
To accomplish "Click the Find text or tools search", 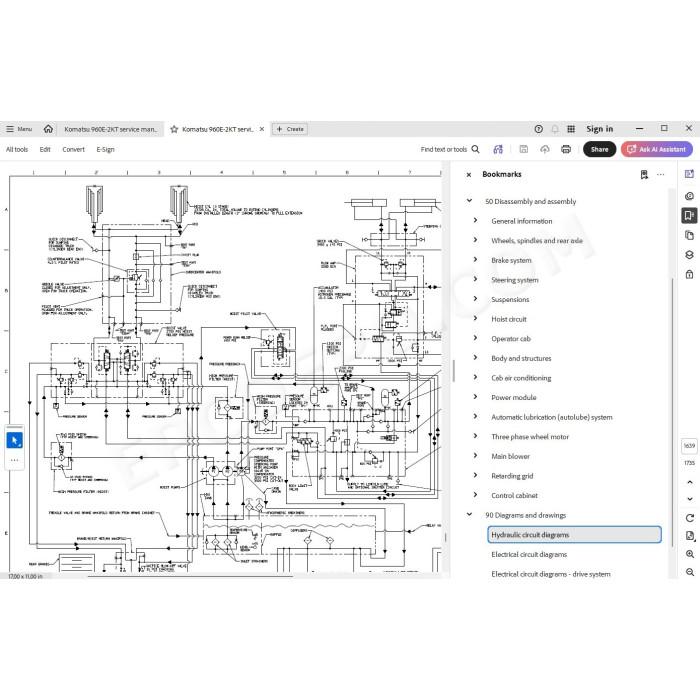I will (450, 150).
